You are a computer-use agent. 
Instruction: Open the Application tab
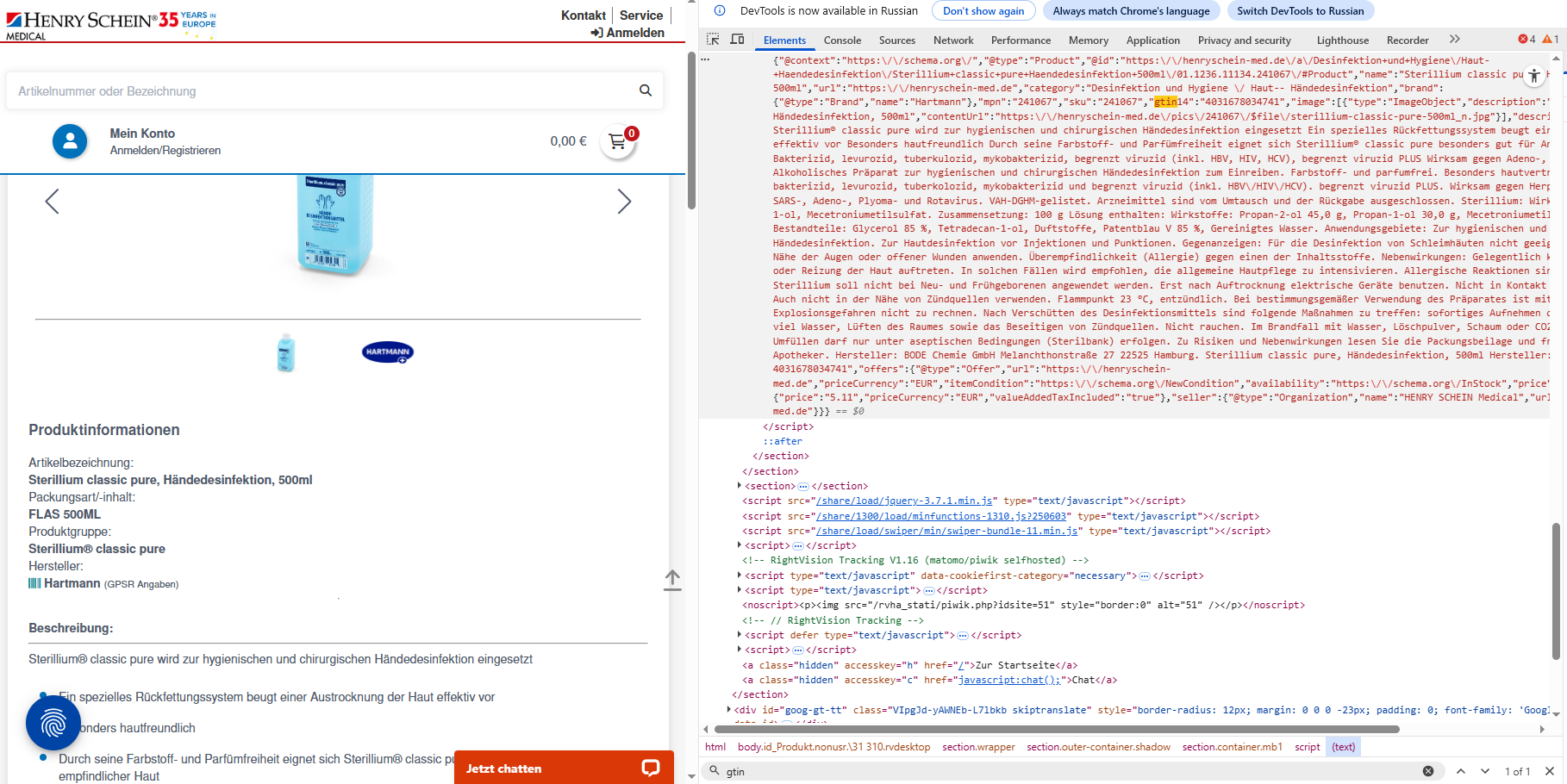(x=1152, y=40)
